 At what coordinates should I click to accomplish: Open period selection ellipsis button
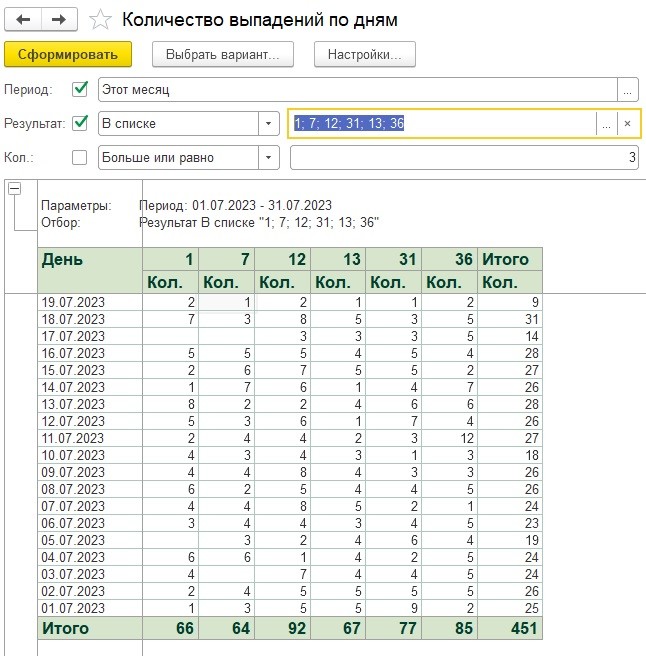(628, 90)
